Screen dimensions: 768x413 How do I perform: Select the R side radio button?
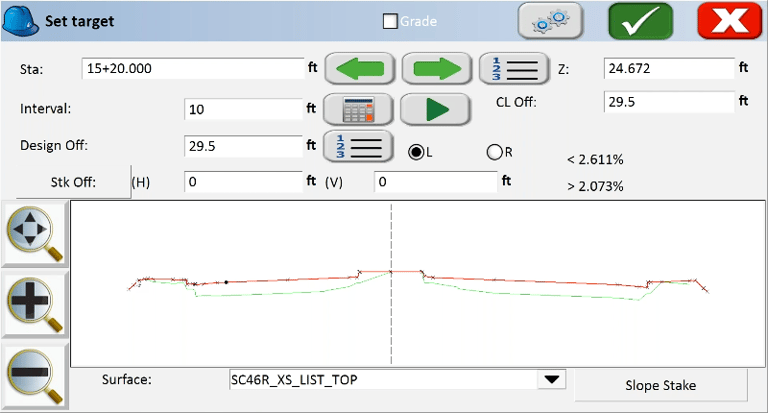click(x=494, y=152)
